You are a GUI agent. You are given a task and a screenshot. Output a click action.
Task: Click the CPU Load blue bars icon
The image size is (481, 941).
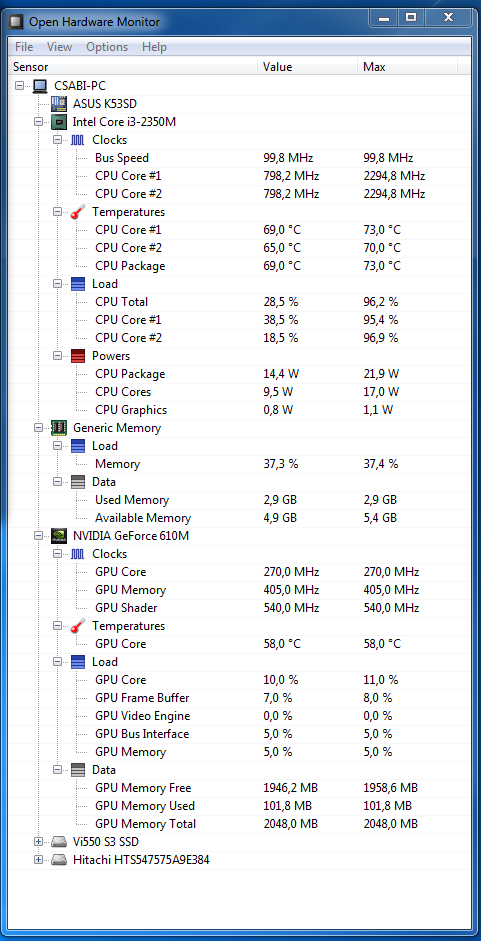click(78, 284)
